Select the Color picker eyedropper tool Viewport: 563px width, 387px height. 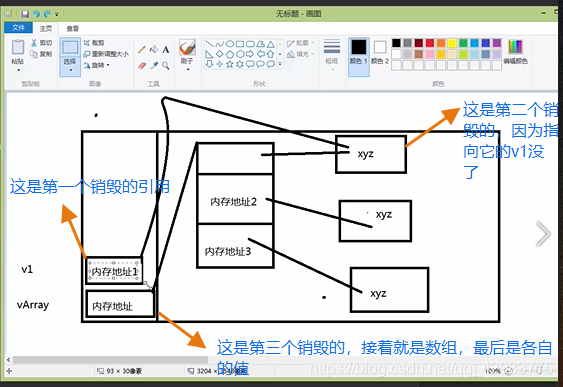click(x=154, y=66)
